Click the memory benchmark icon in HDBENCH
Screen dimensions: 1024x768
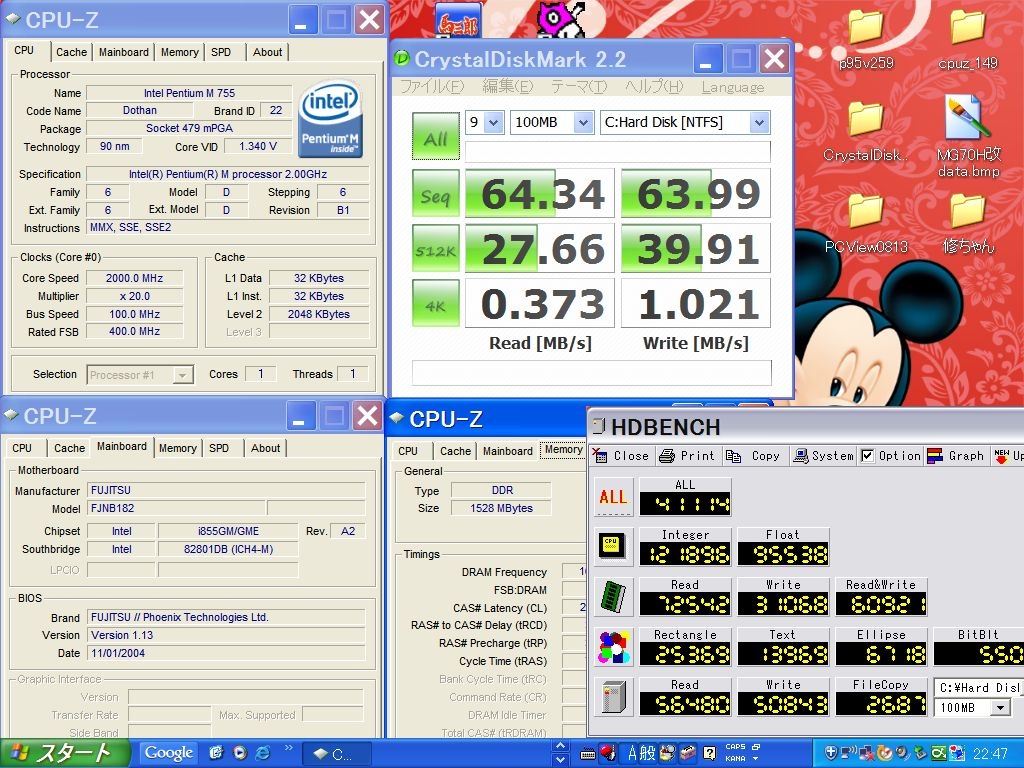613,597
